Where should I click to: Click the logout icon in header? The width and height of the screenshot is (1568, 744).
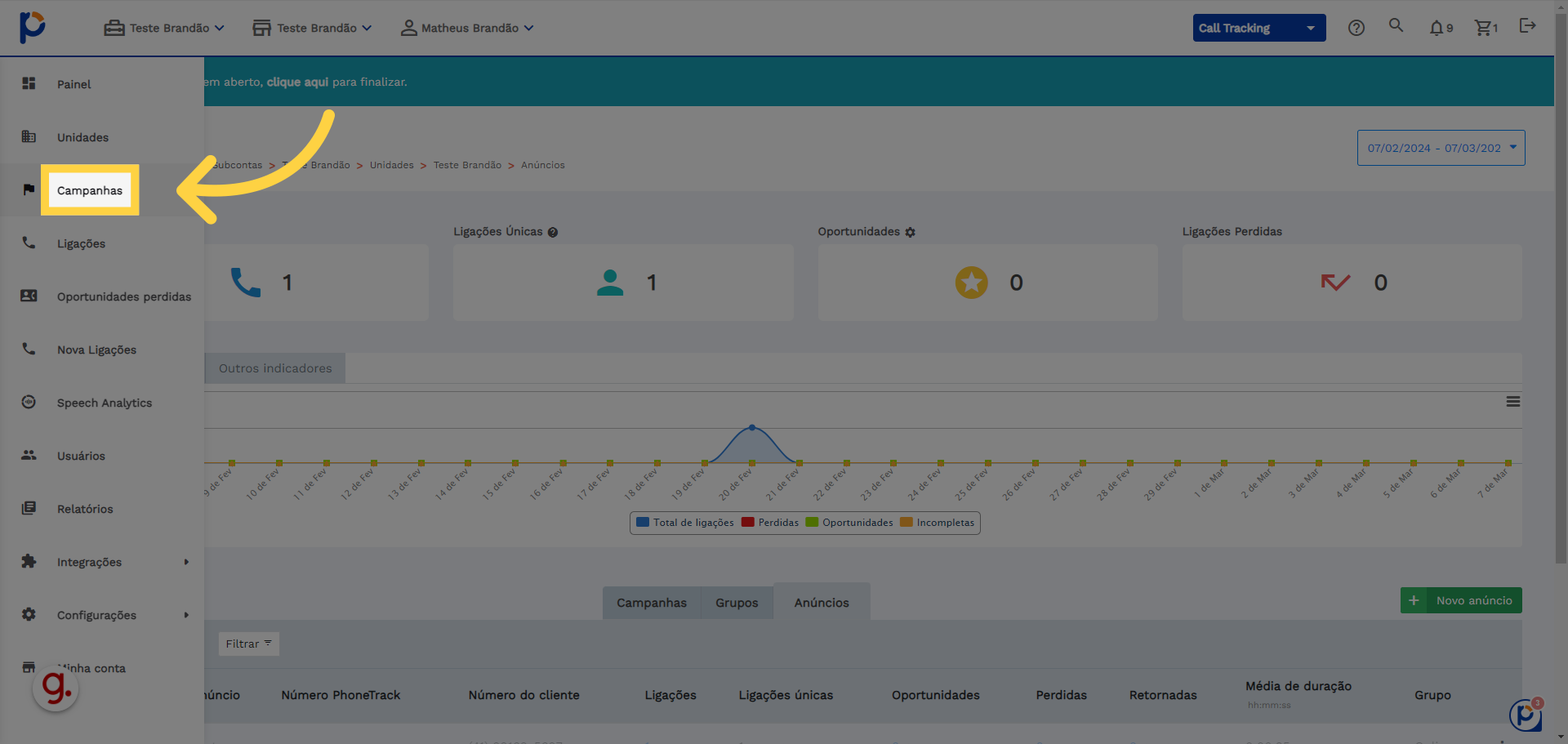point(1527,26)
